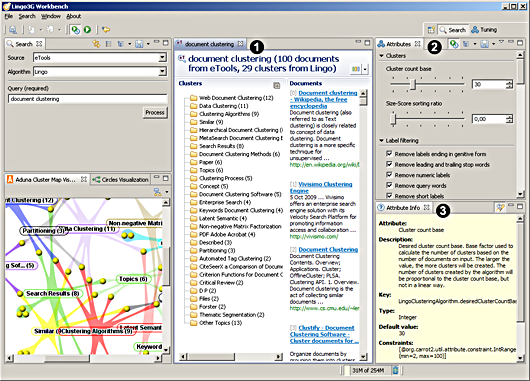This screenshot has width=530, height=381.
Task: Open the File menu
Action: pos(8,16)
